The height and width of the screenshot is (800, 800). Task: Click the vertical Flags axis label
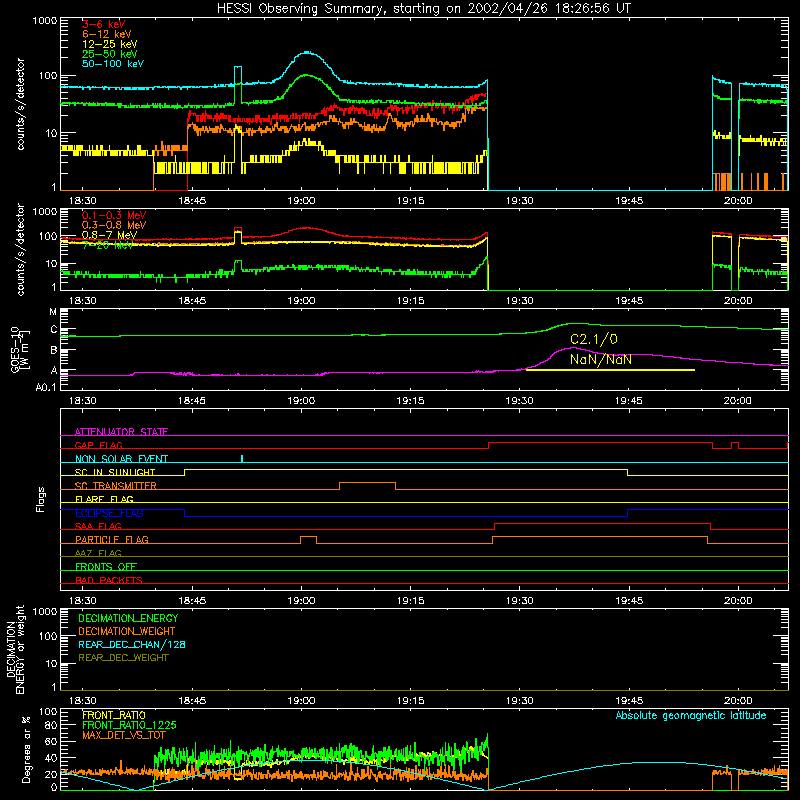(41, 499)
